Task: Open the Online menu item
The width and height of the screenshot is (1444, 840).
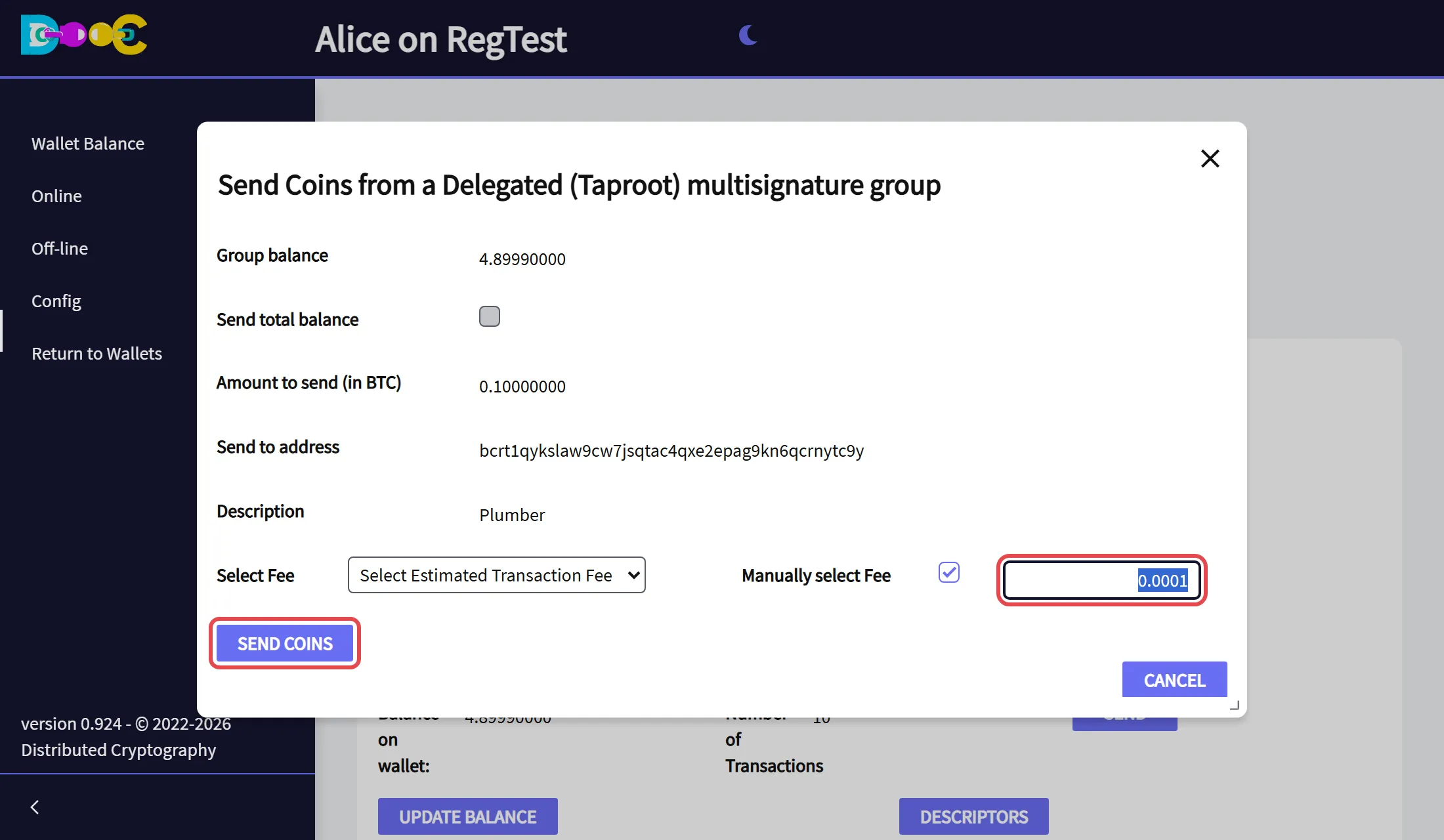Action: coord(56,196)
